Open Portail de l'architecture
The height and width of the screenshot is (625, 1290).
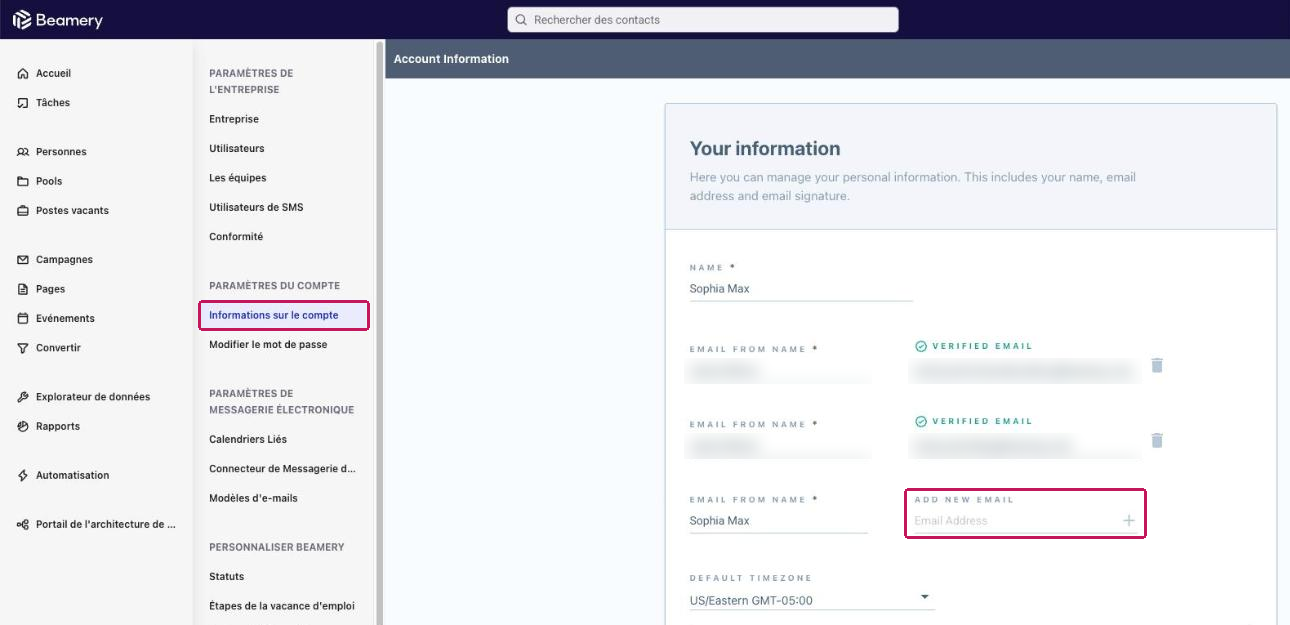[106, 525]
